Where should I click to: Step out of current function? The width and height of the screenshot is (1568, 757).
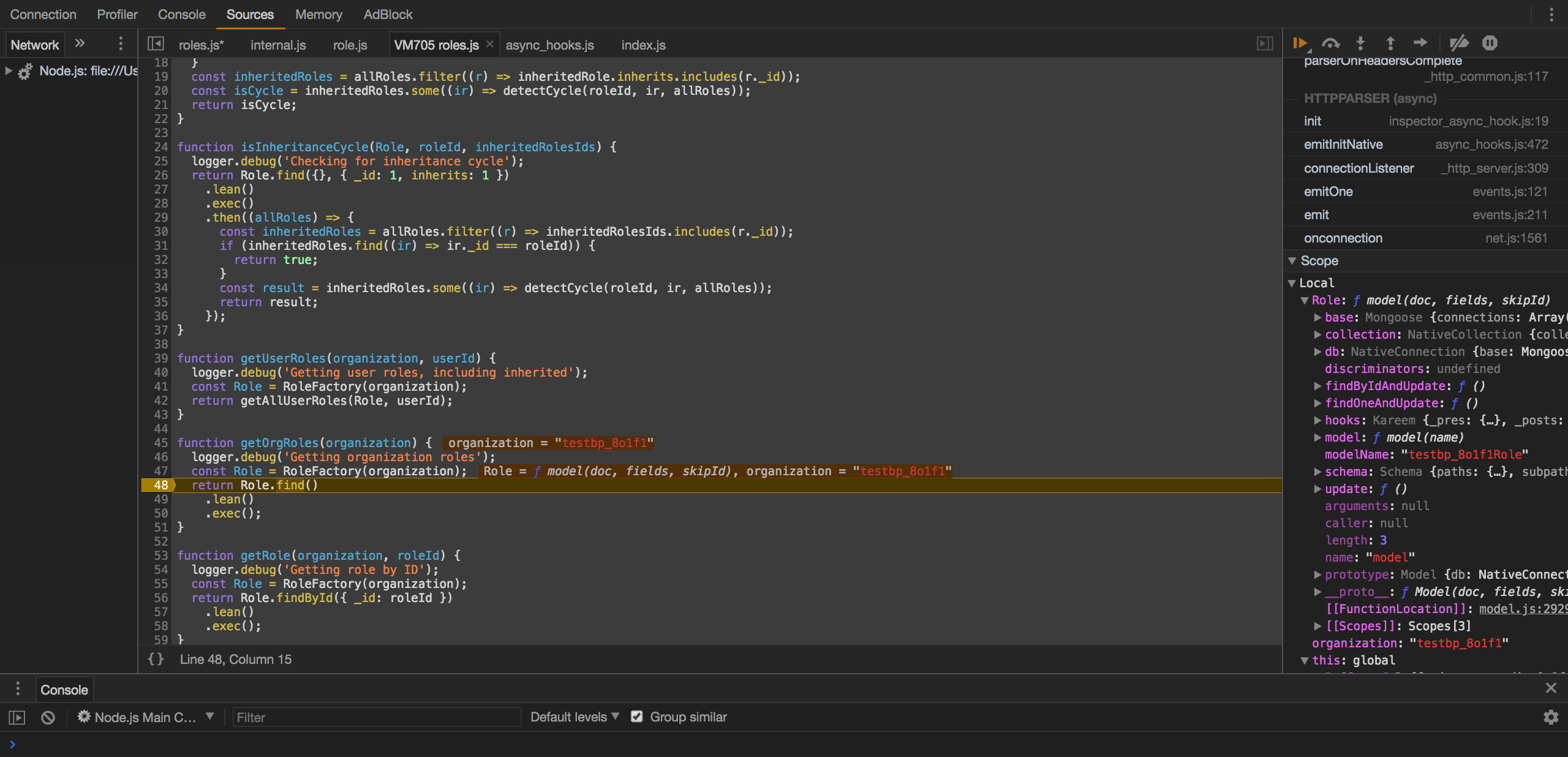[x=1390, y=43]
